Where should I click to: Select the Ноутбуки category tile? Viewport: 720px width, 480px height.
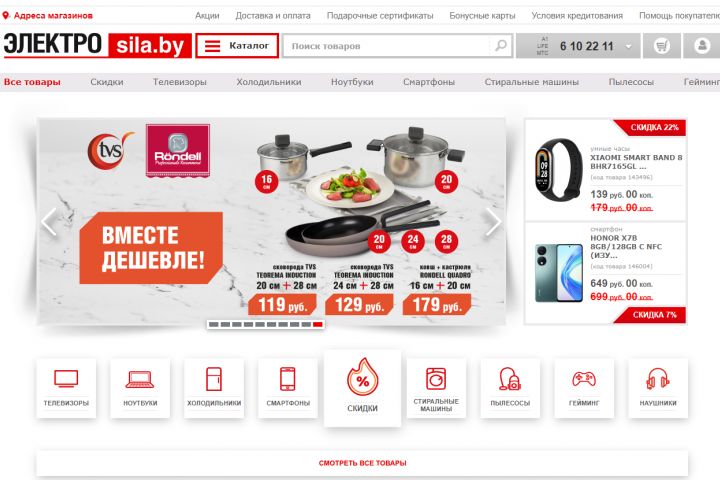tap(140, 388)
